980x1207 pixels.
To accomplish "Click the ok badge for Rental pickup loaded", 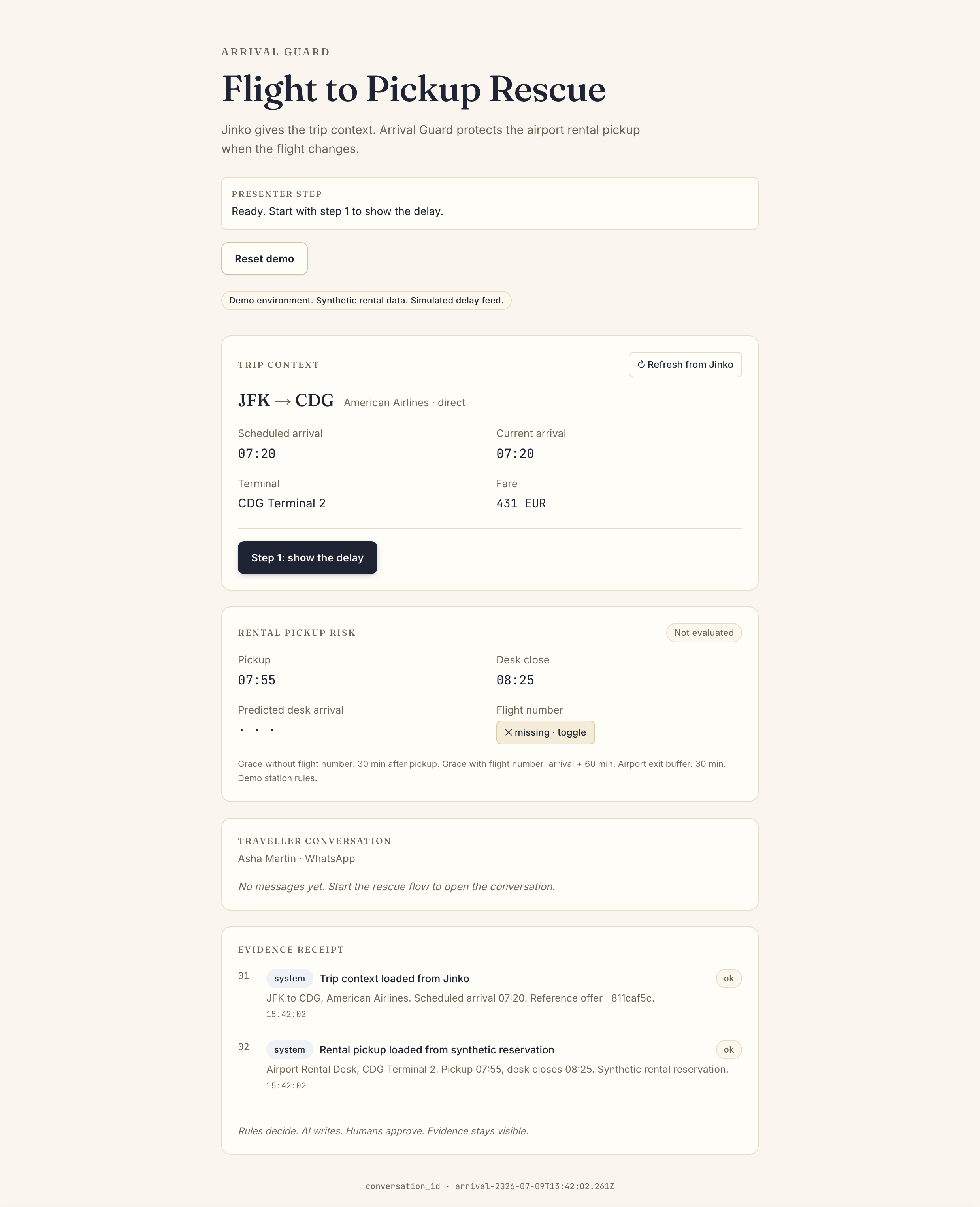I will click(x=728, y=1050).
